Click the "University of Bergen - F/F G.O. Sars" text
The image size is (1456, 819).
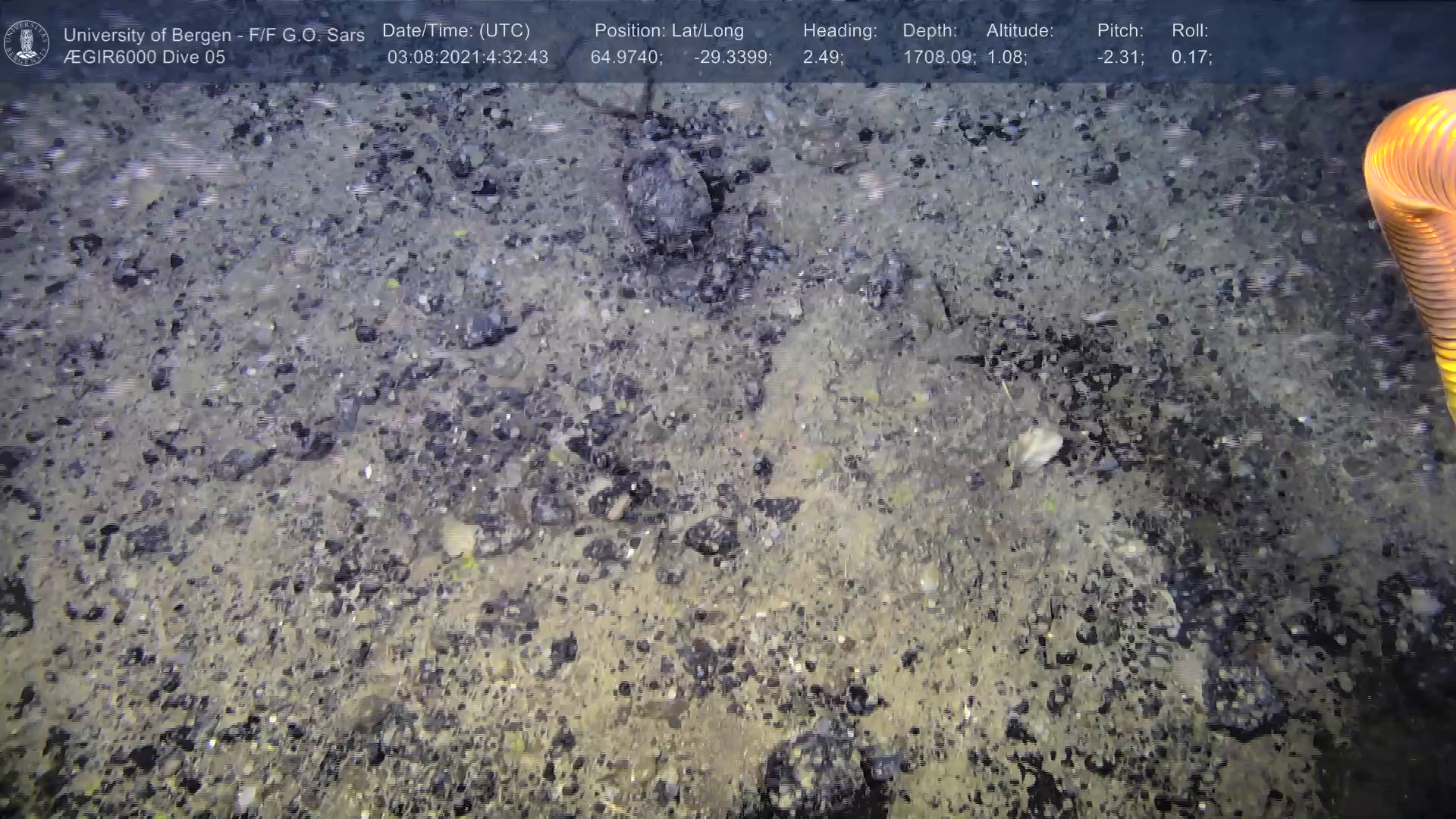[x=214, y=35]
